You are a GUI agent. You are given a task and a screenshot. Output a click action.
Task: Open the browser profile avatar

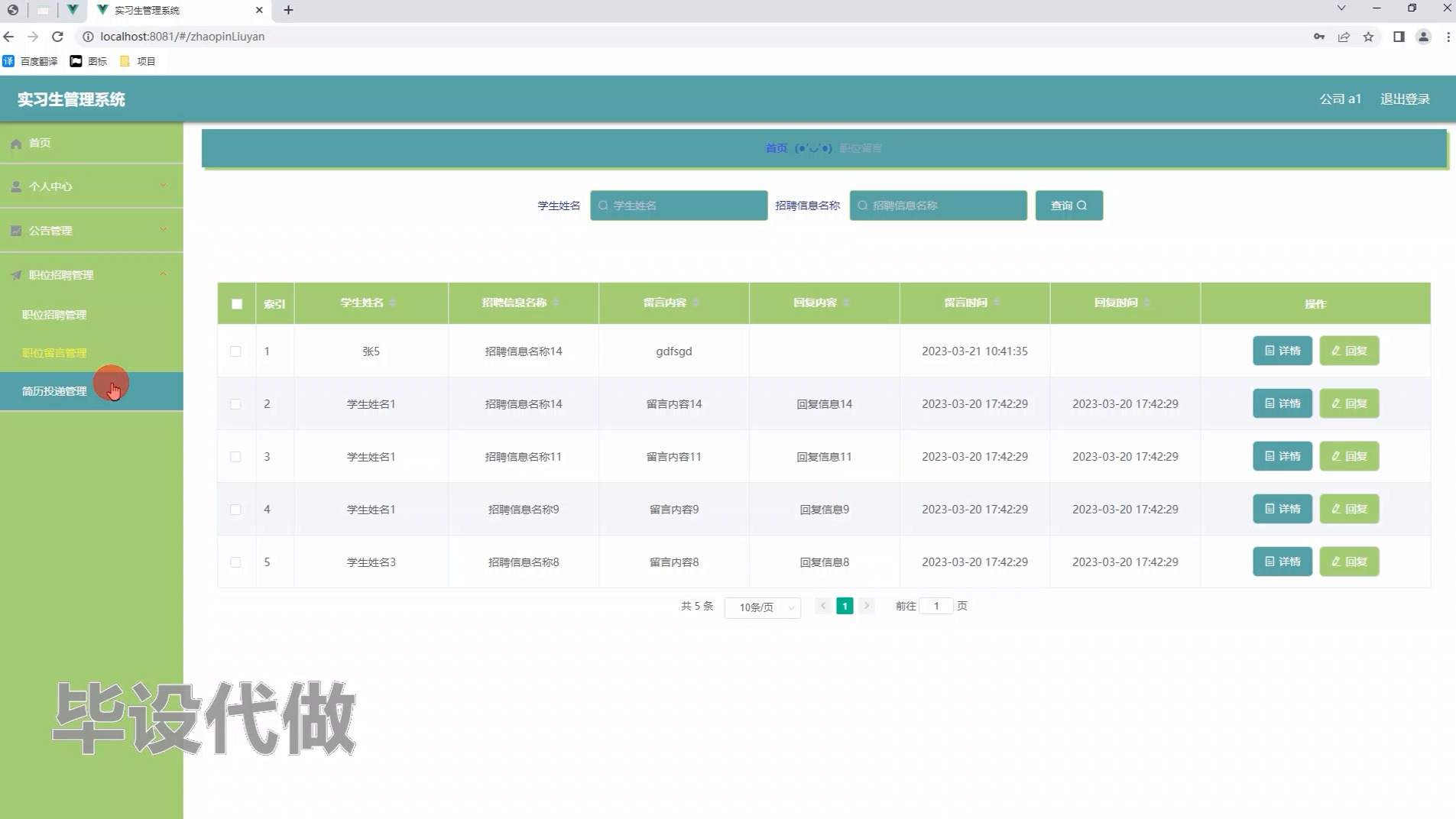tap(1423, 37)
